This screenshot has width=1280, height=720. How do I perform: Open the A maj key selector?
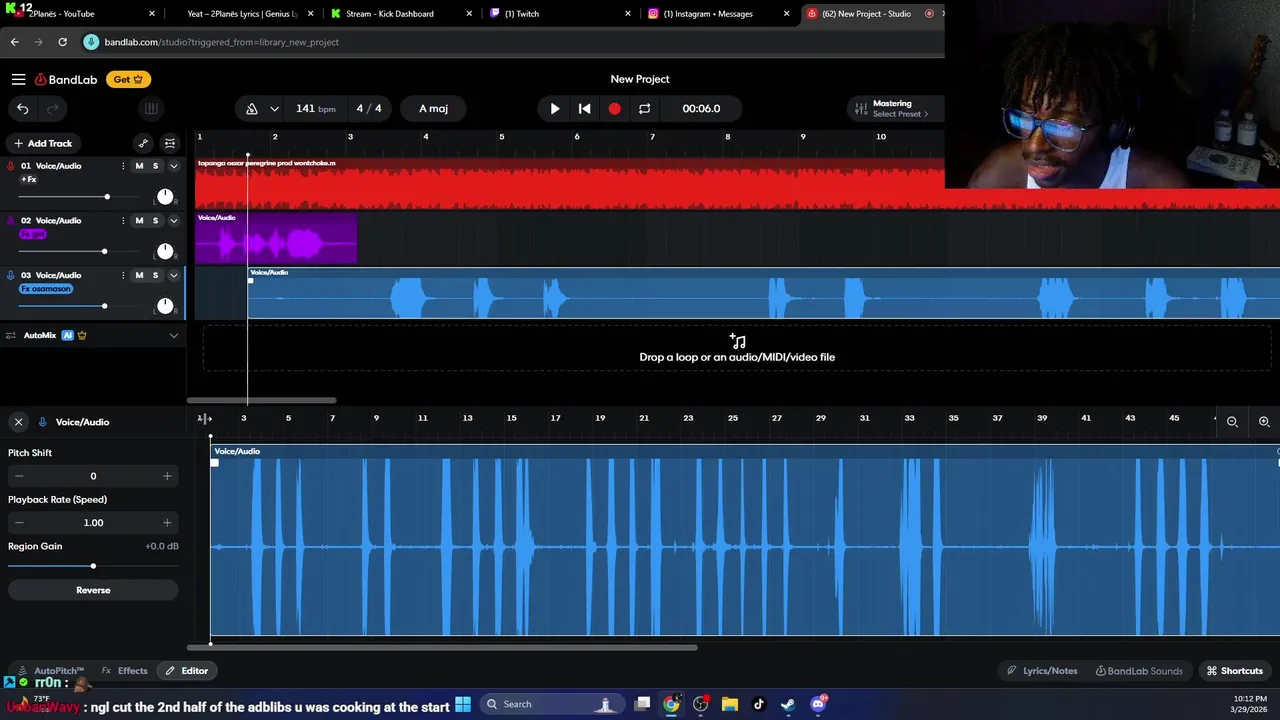(433, 108)
